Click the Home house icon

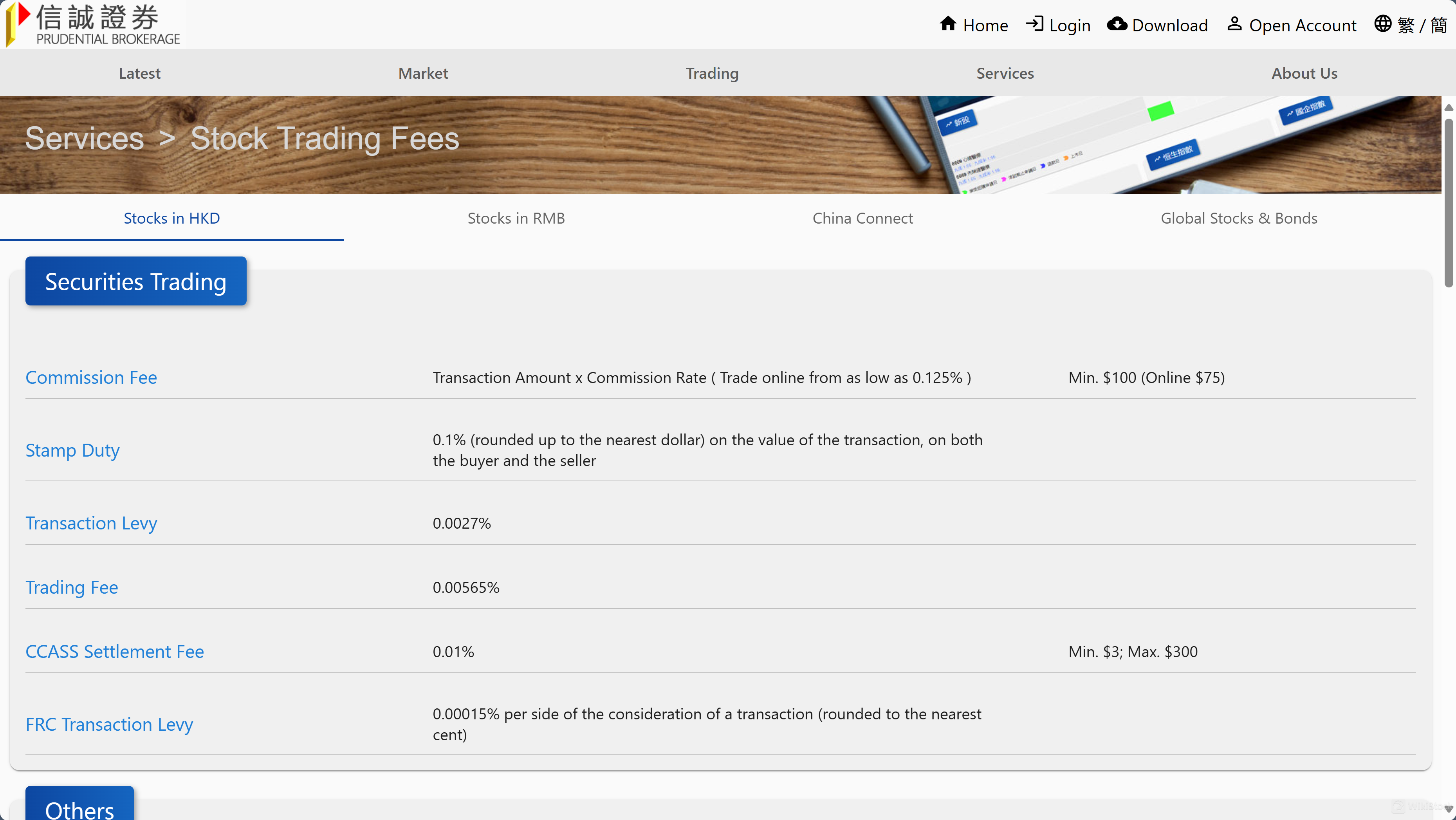click(948, 24)
